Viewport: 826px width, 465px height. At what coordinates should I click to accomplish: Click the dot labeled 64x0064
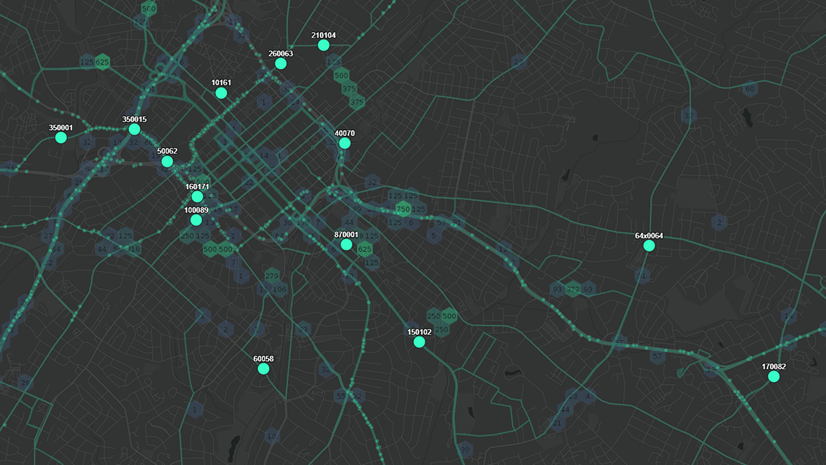(649, 245)
